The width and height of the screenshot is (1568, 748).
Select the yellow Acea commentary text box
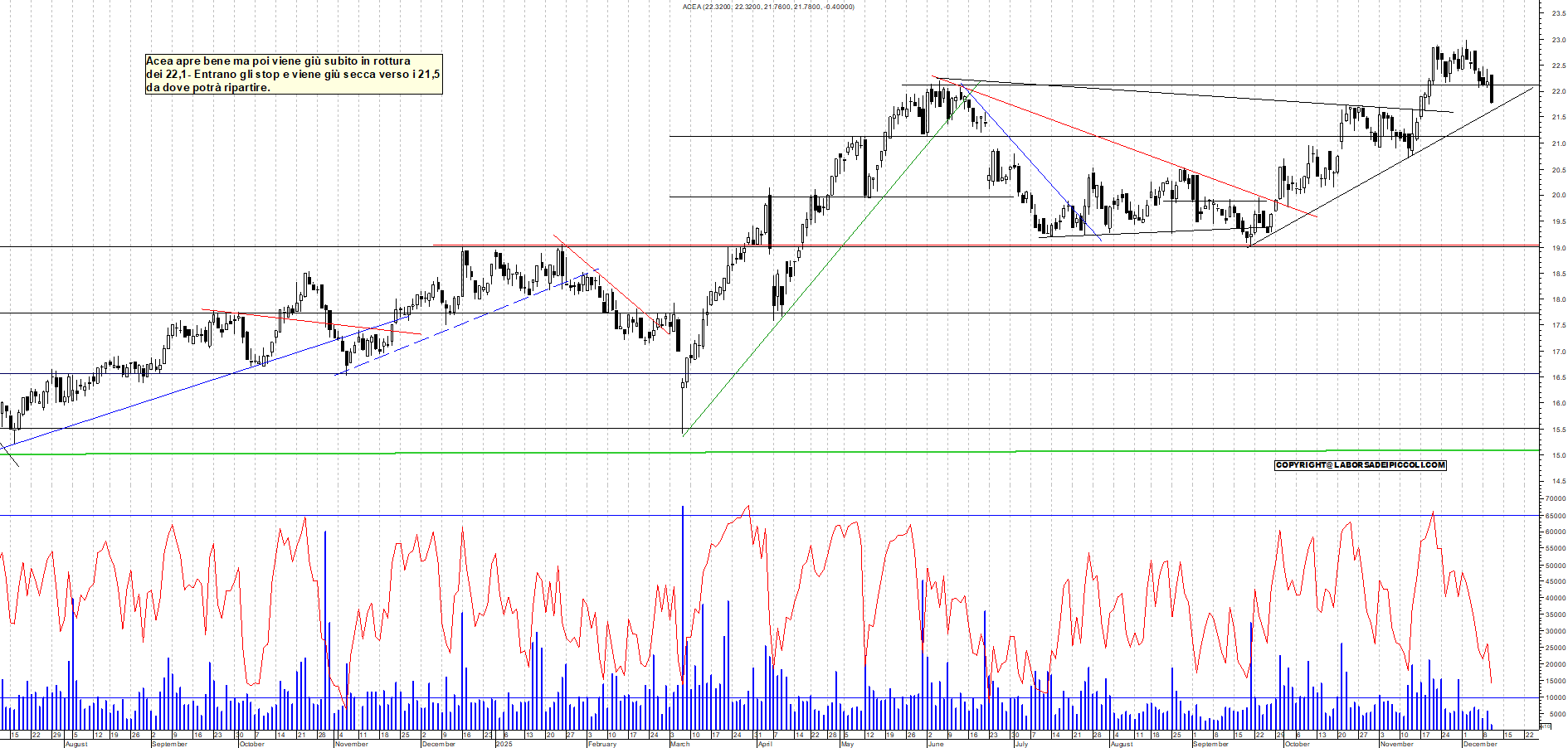coord(294,74)
